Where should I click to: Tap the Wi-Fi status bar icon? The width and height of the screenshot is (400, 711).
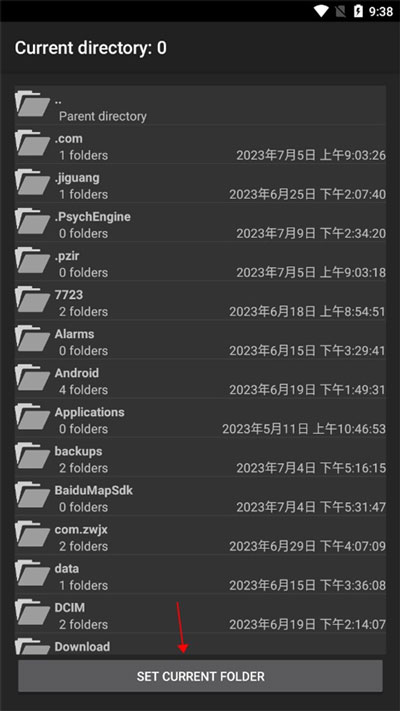tap(321, 11)
